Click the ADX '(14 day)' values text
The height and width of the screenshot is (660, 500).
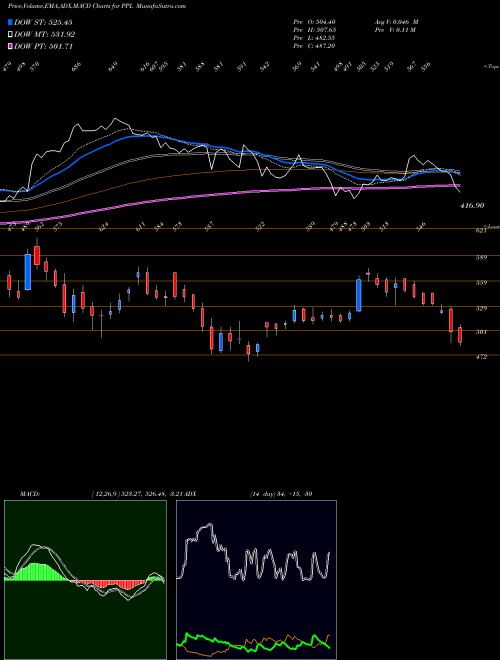[x=281, y=494]
